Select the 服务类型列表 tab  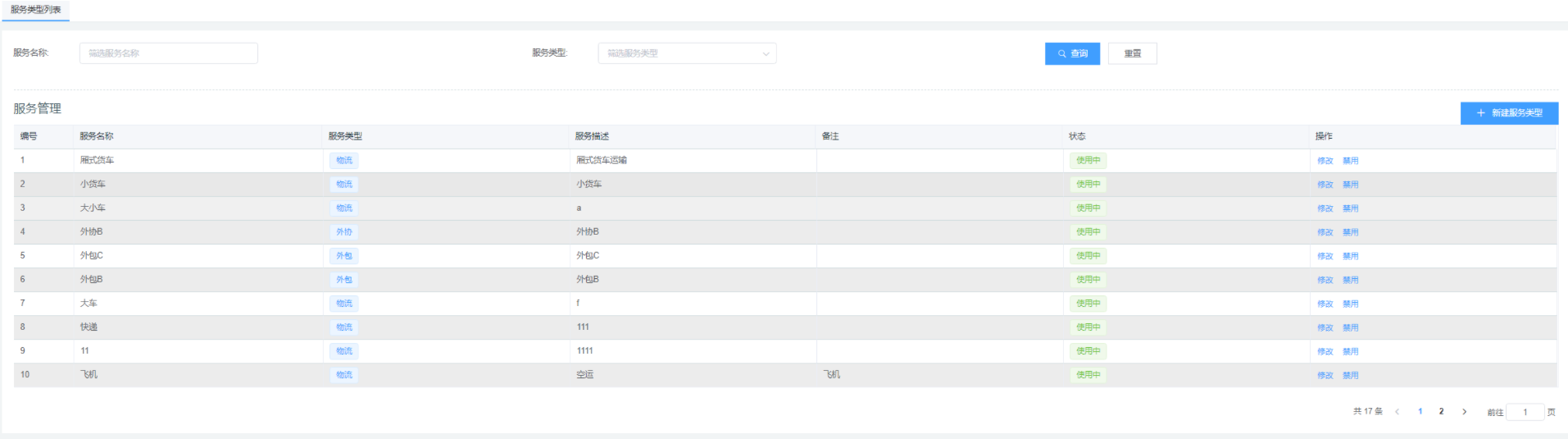[x=35, y=10]
